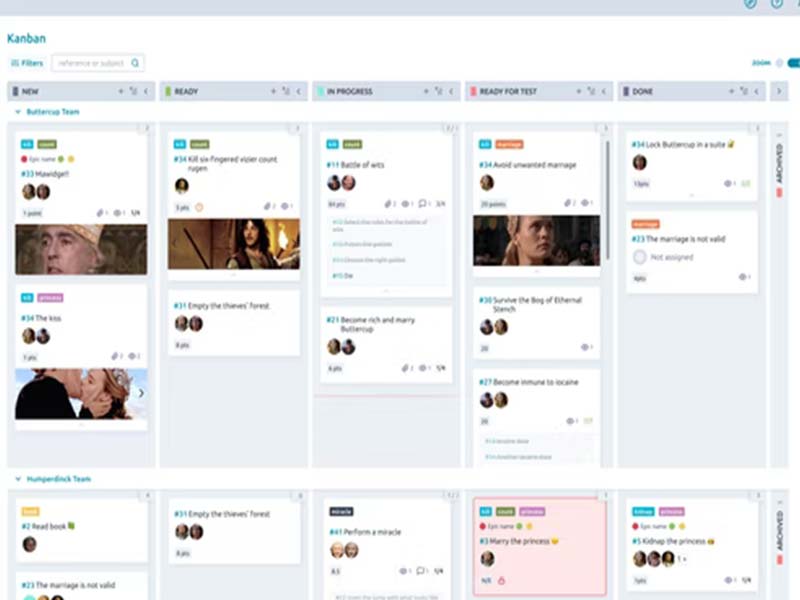Viewport: 800px width, 600px height.
Task: Fold the READY FOR TEST column
Action: (604, 91)
